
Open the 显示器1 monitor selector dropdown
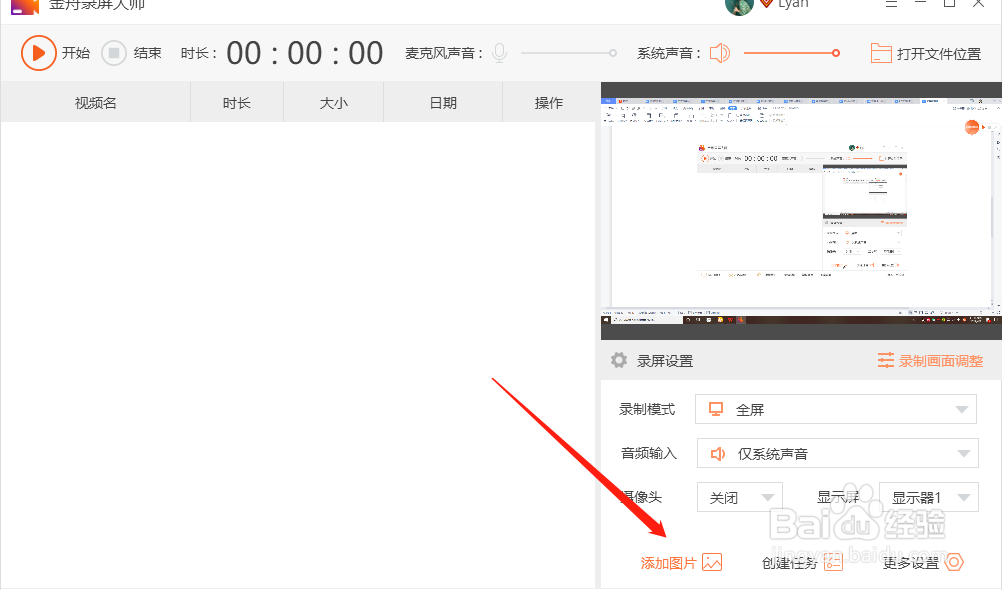[x=928, y=496]
